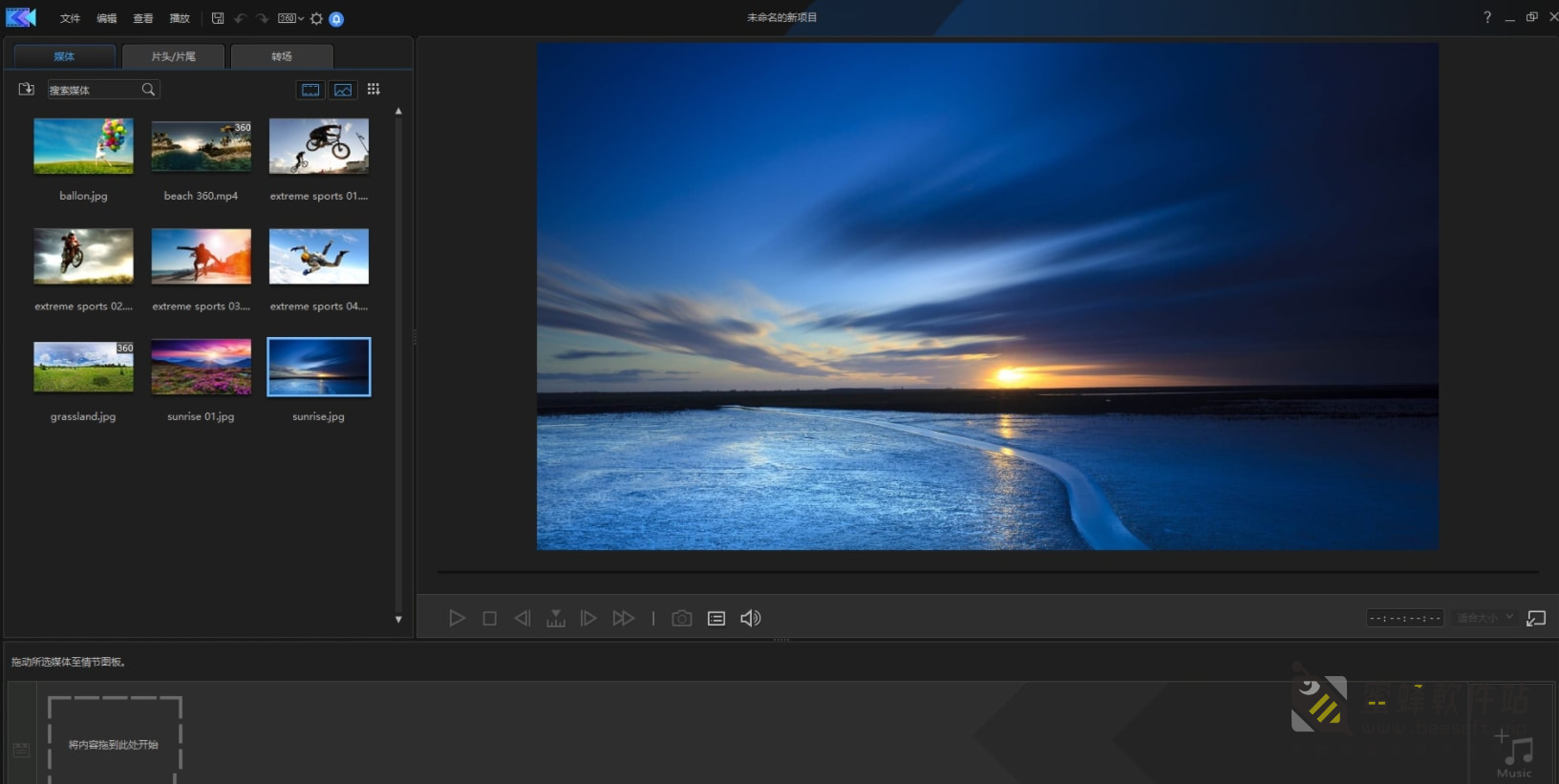Image resolution: width=1559 pixels, height=784 pixels.
Task: Click the save project icon
Action: pos(218,18)
